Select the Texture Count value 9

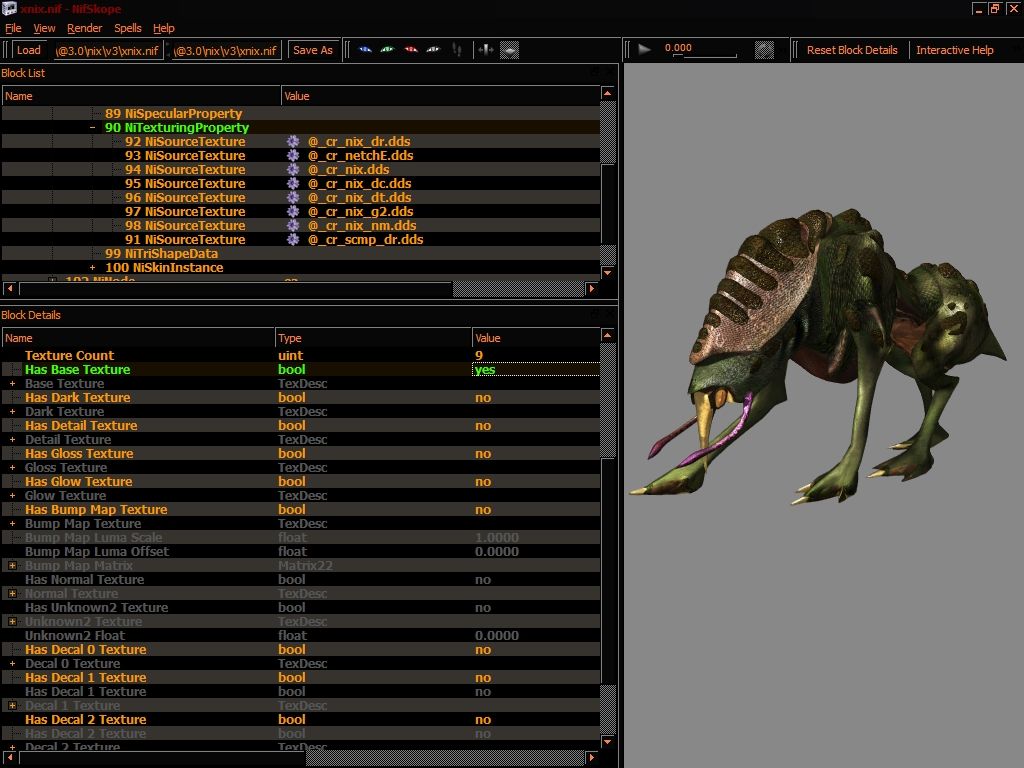(479, 356)
